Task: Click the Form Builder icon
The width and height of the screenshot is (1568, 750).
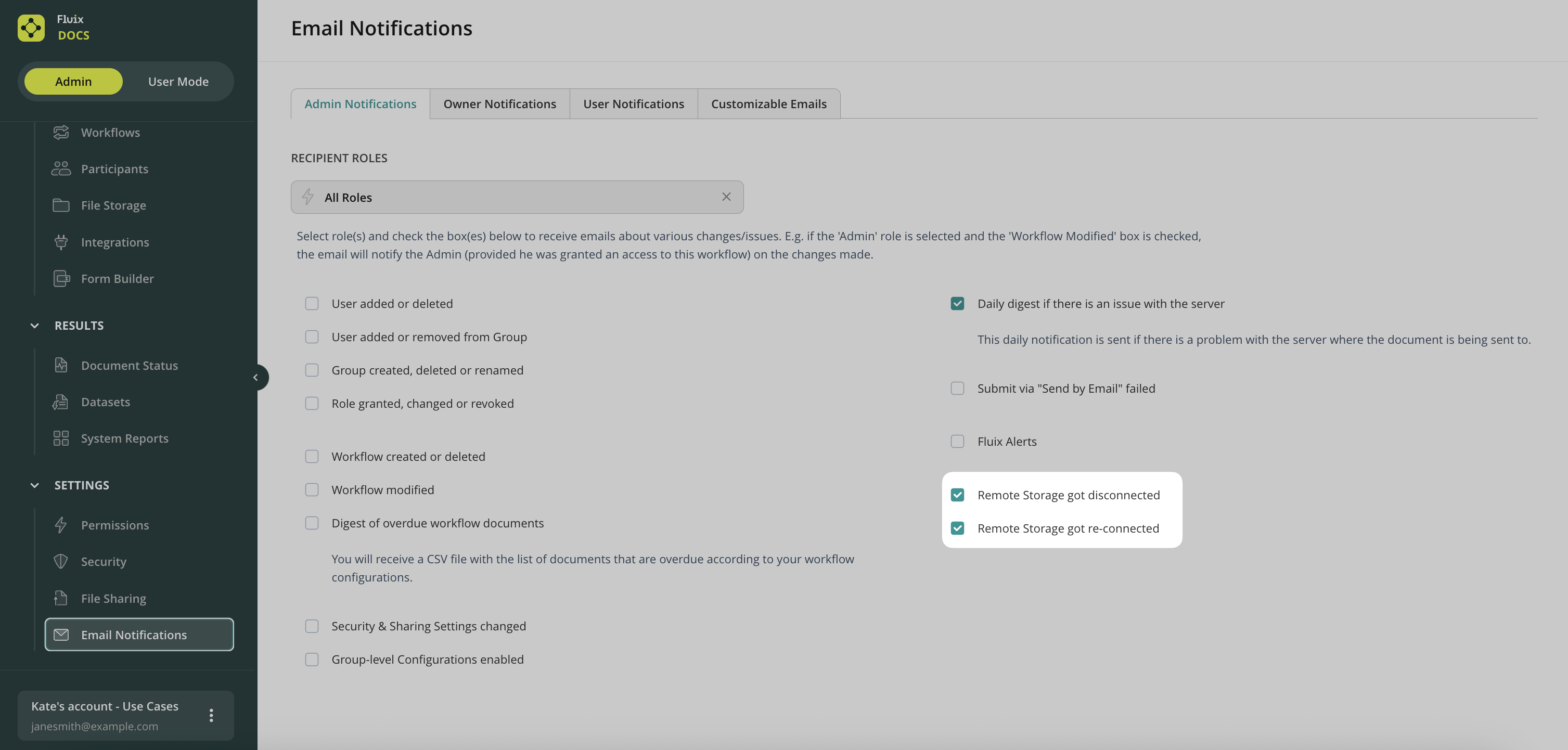Action: 61,278
